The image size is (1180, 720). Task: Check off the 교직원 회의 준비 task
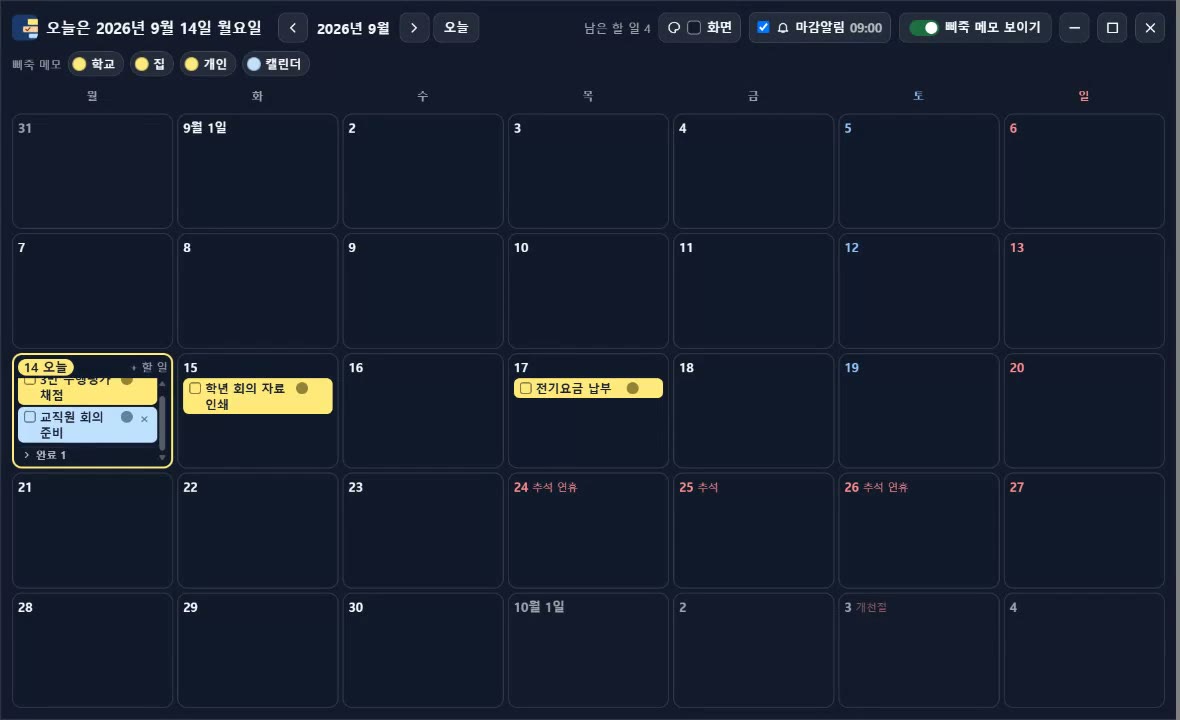pos(30,417)
